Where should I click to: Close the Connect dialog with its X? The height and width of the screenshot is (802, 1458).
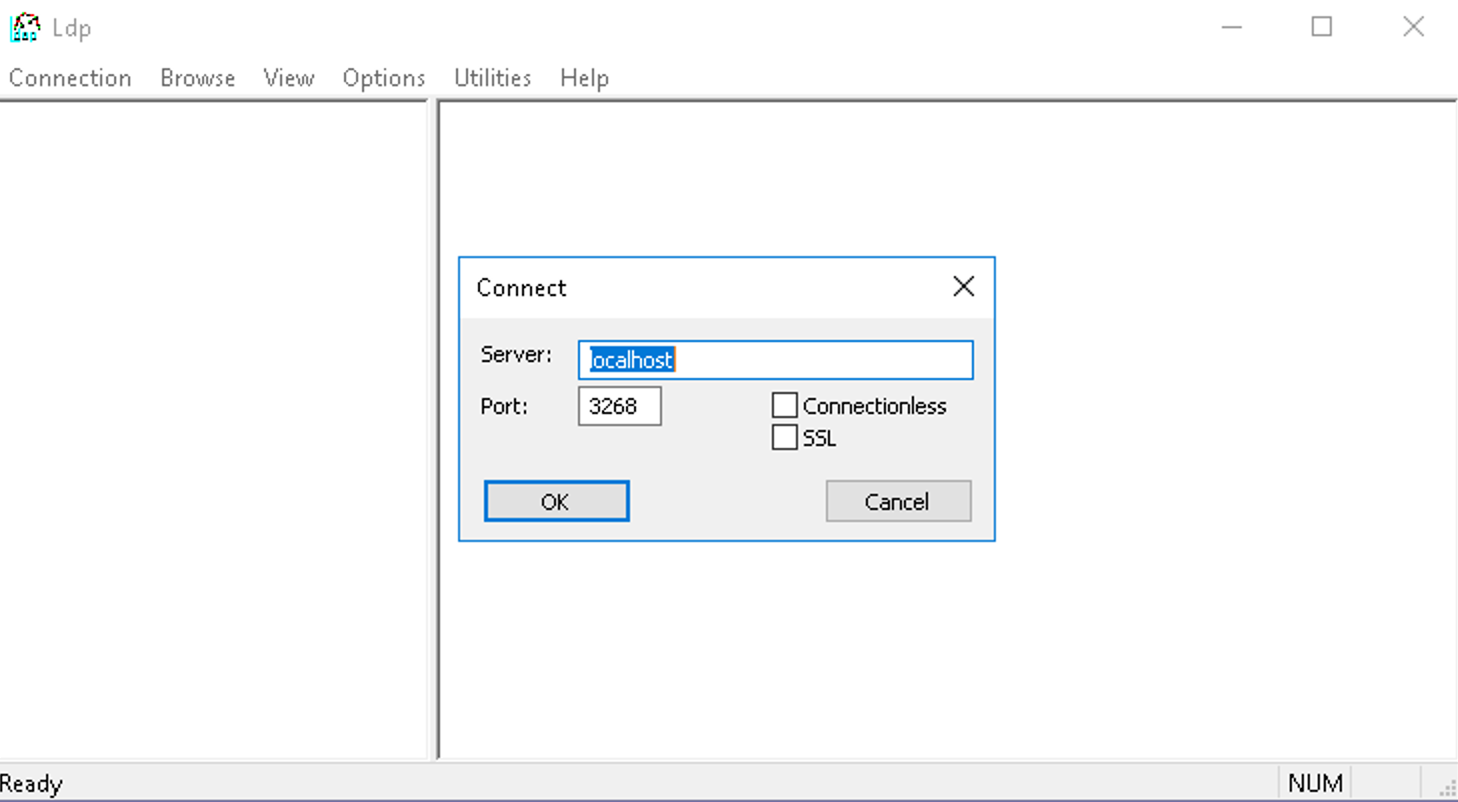point(962,287)
